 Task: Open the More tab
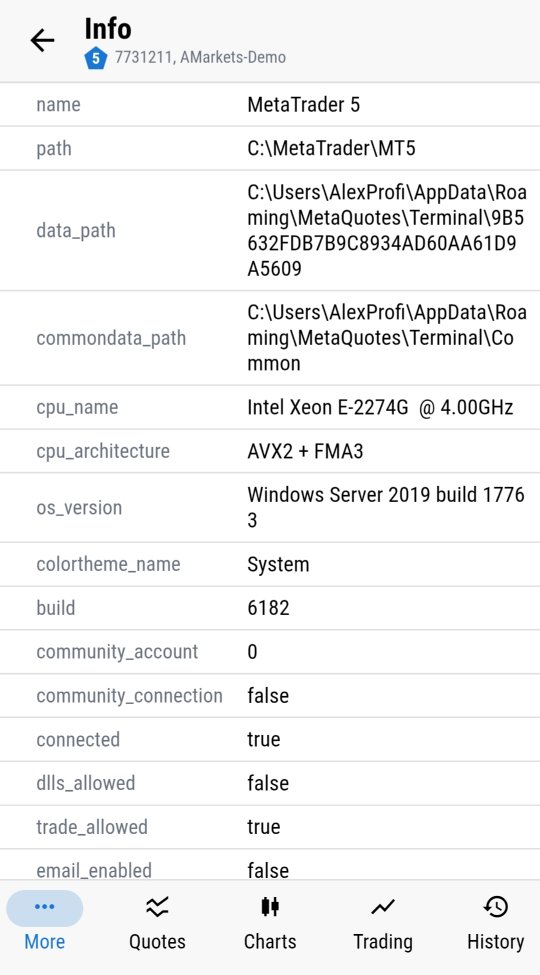click(45, 921)
